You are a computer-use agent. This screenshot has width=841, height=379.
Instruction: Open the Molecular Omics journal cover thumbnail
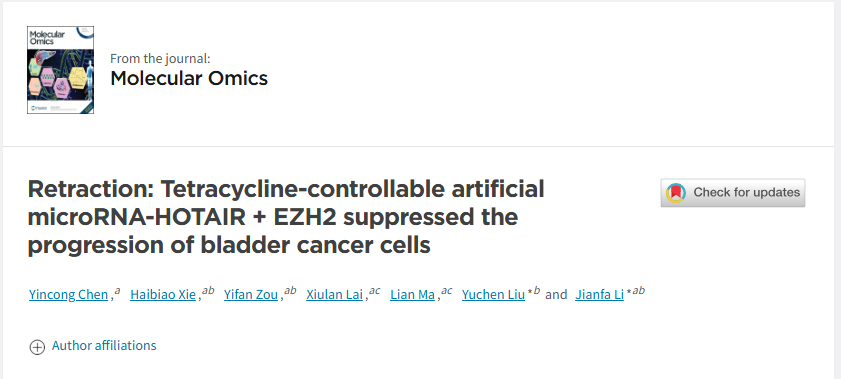[x=61, y=70]
